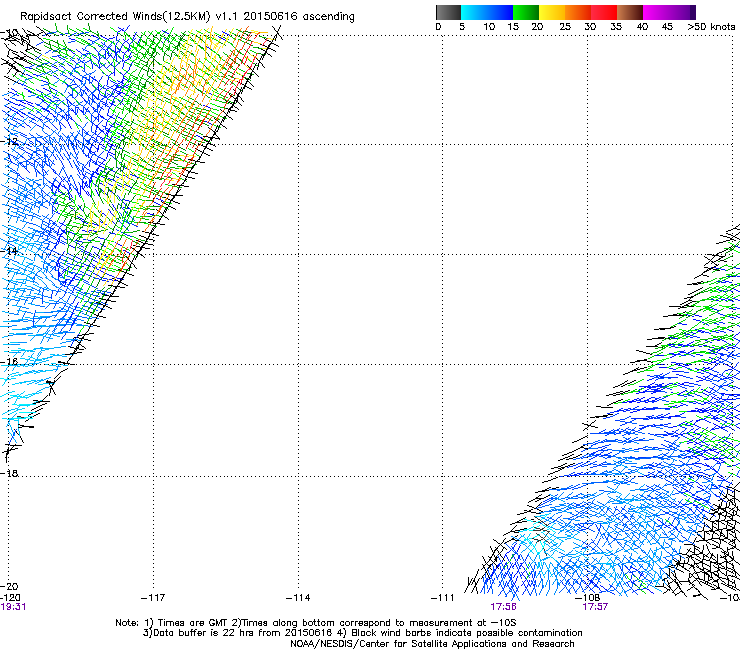Click the orange 25-30 knots color segment
The image size is (740, 650).
point(578,12)
